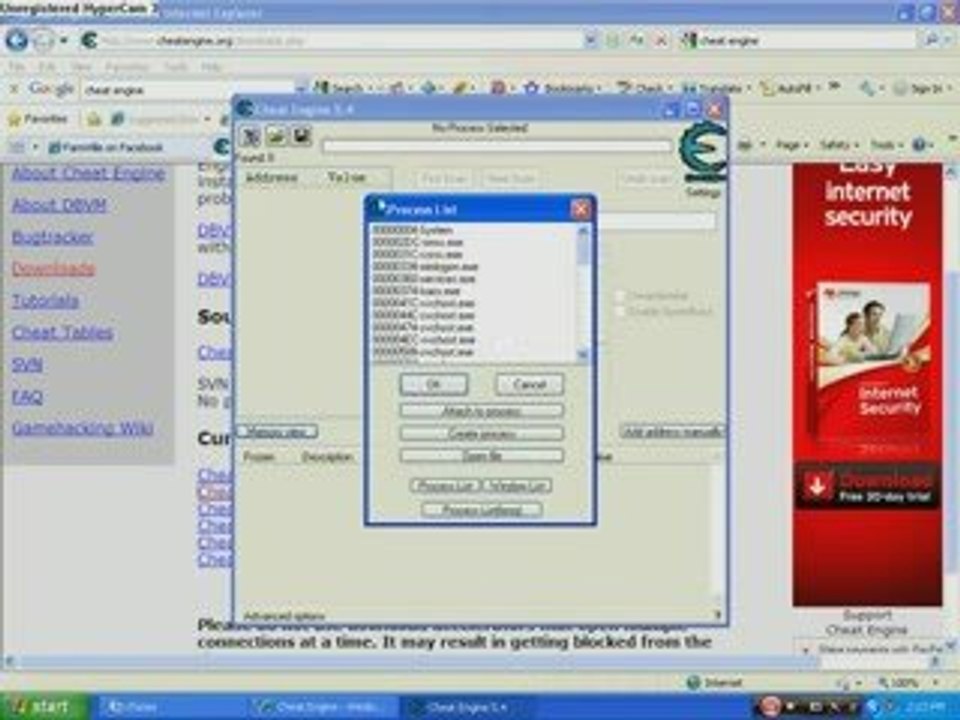Image resolution: width=960 pixels, height=720 pixels.
Task: Click the Open file button
Action: tap(481, 456)
